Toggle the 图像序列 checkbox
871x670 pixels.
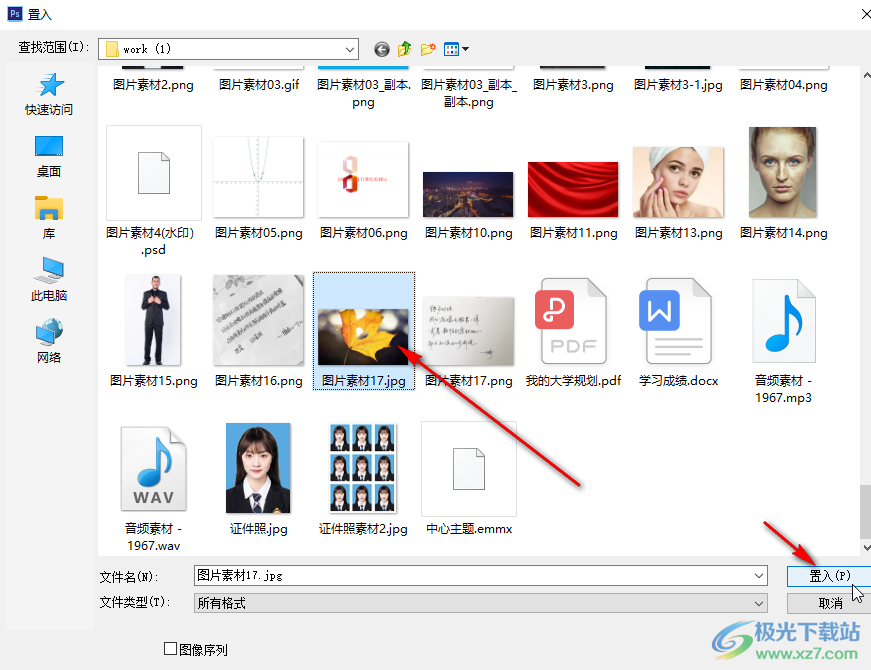(x=171, y=648)
